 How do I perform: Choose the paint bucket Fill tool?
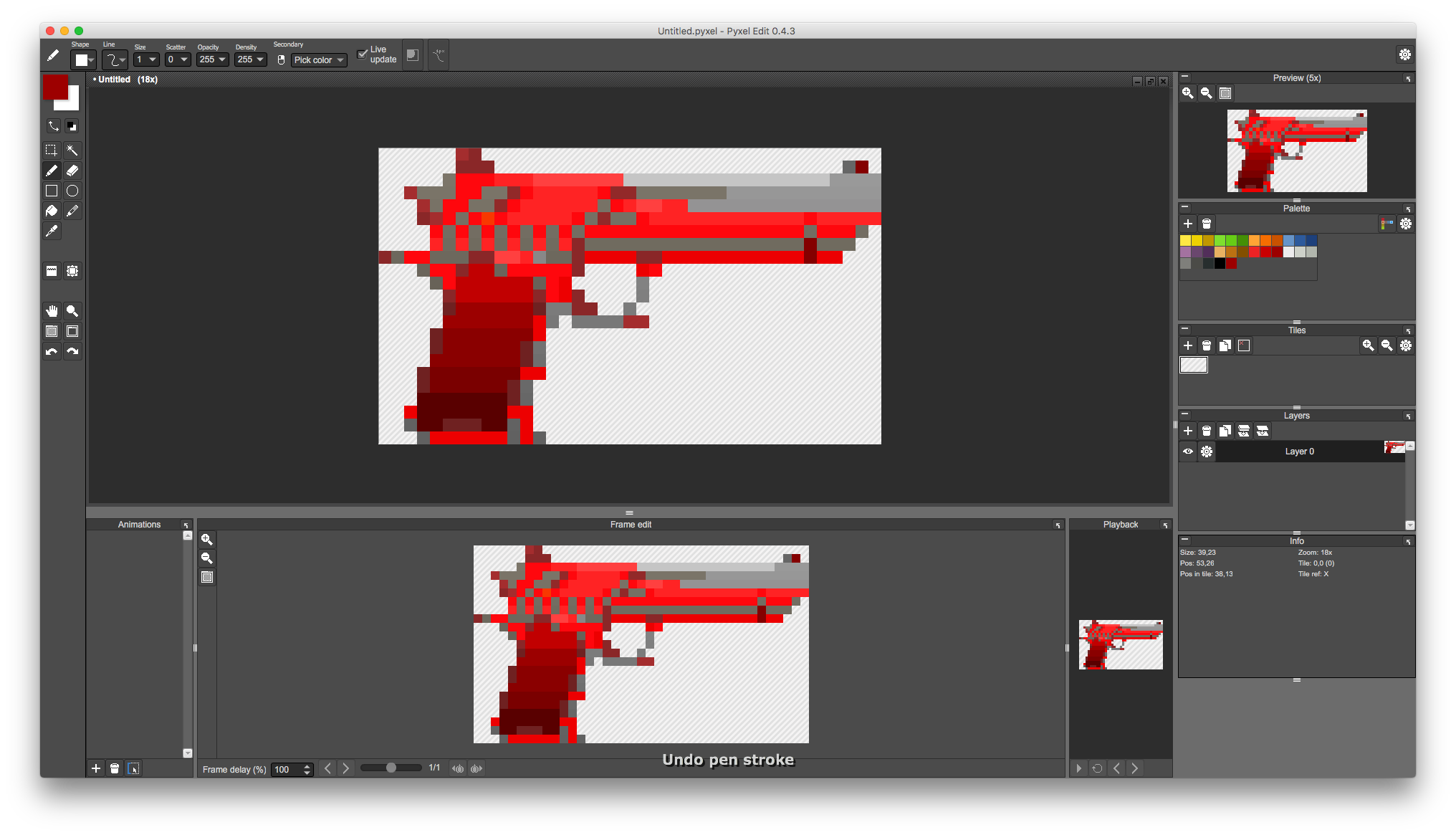(52, 211)
